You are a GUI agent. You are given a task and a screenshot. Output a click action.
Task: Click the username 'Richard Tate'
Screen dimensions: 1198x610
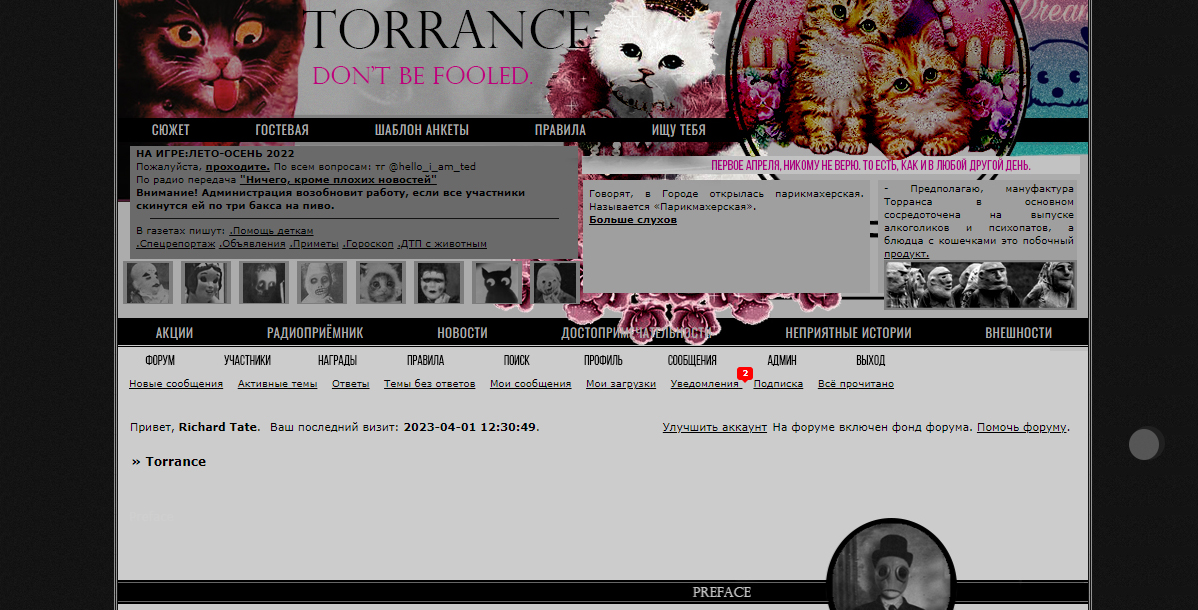[x=219, y=427]
